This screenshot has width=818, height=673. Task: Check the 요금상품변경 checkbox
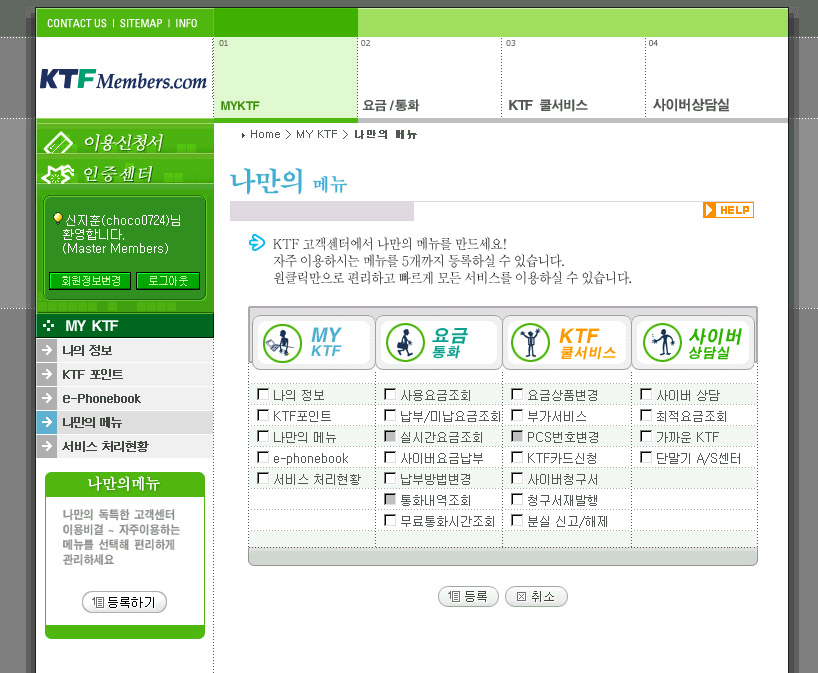(x=517, y=394)
